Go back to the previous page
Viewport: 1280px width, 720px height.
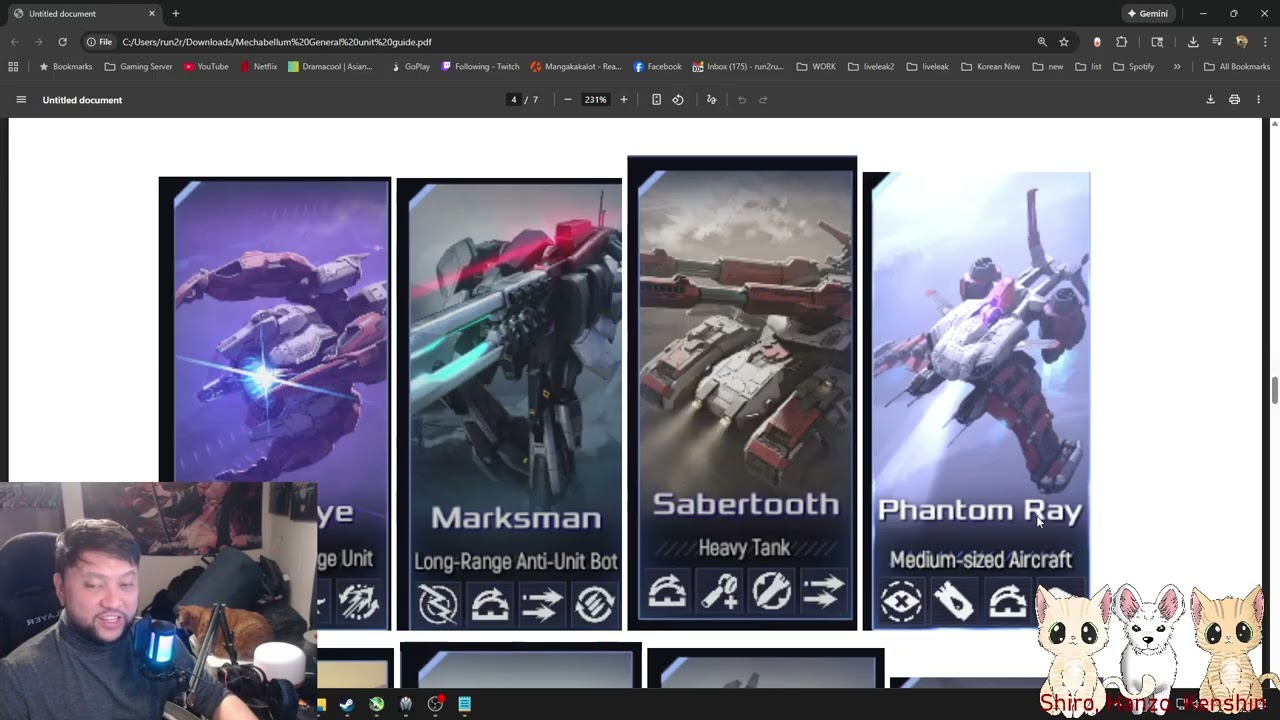pyautogui.click(x=14, y=42)
